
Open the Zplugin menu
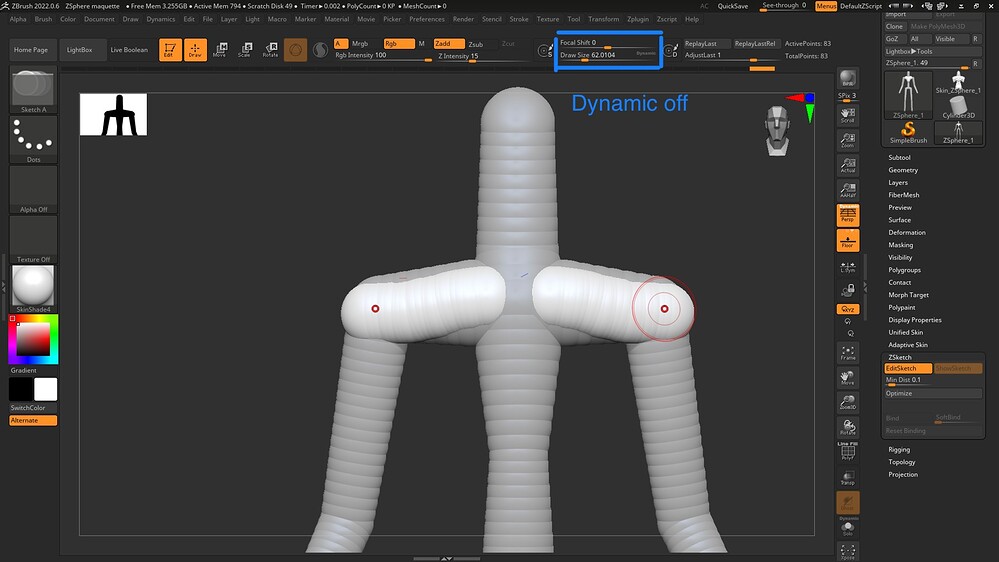point(638,19)
